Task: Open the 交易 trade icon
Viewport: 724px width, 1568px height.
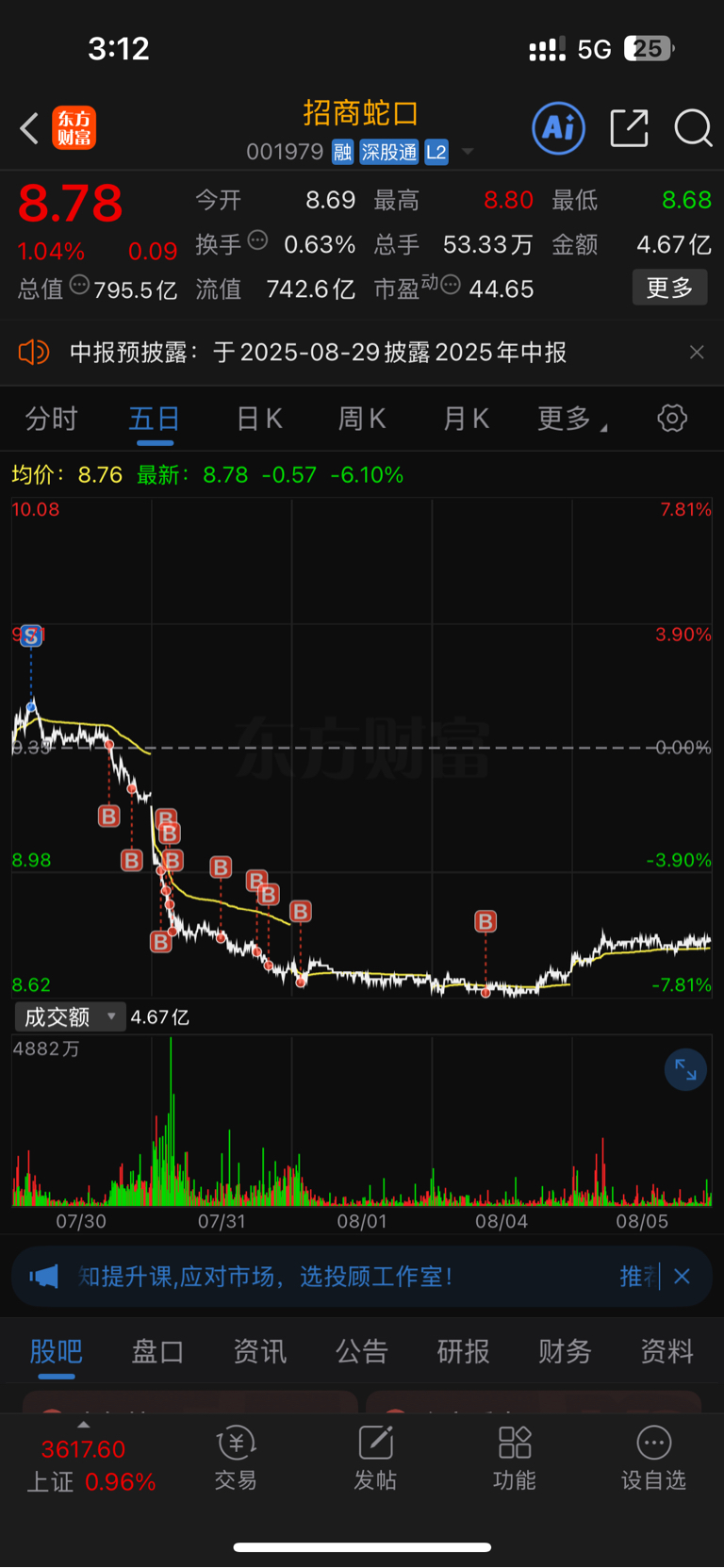Action: tap(236, 1459)
